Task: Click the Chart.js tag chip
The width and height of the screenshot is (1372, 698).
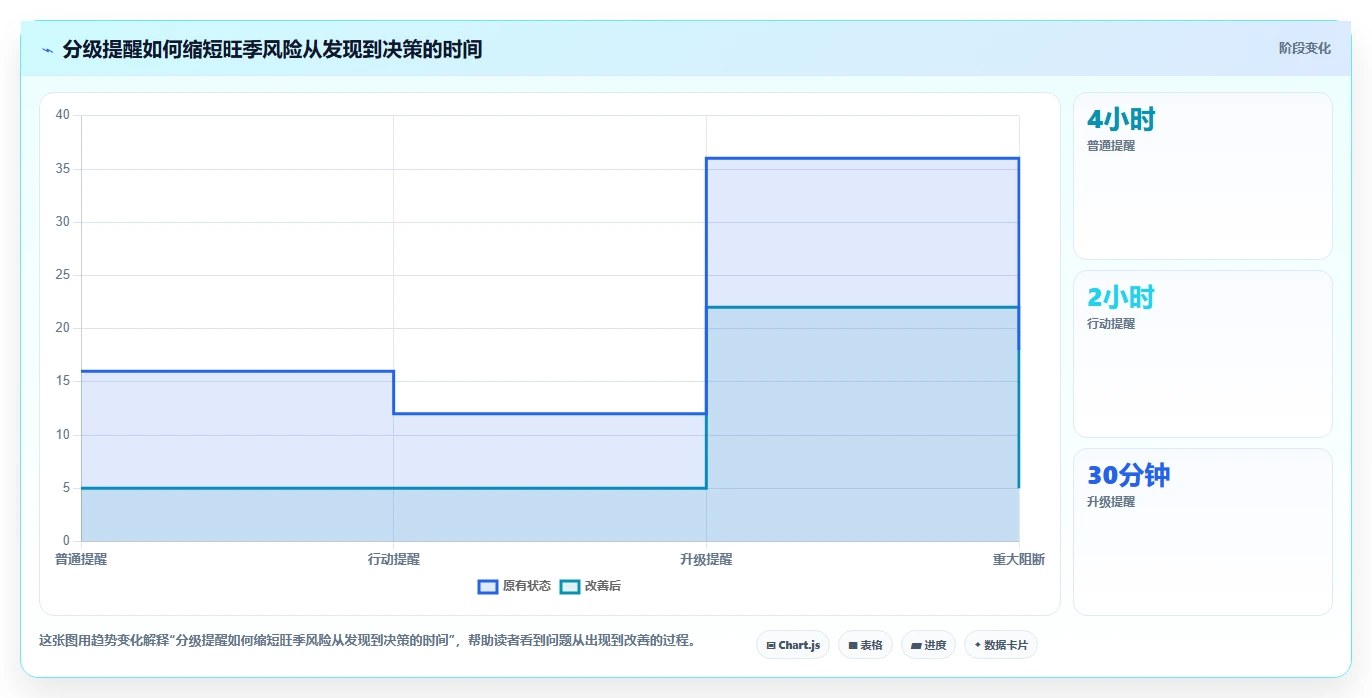Action: click(792, 645)
